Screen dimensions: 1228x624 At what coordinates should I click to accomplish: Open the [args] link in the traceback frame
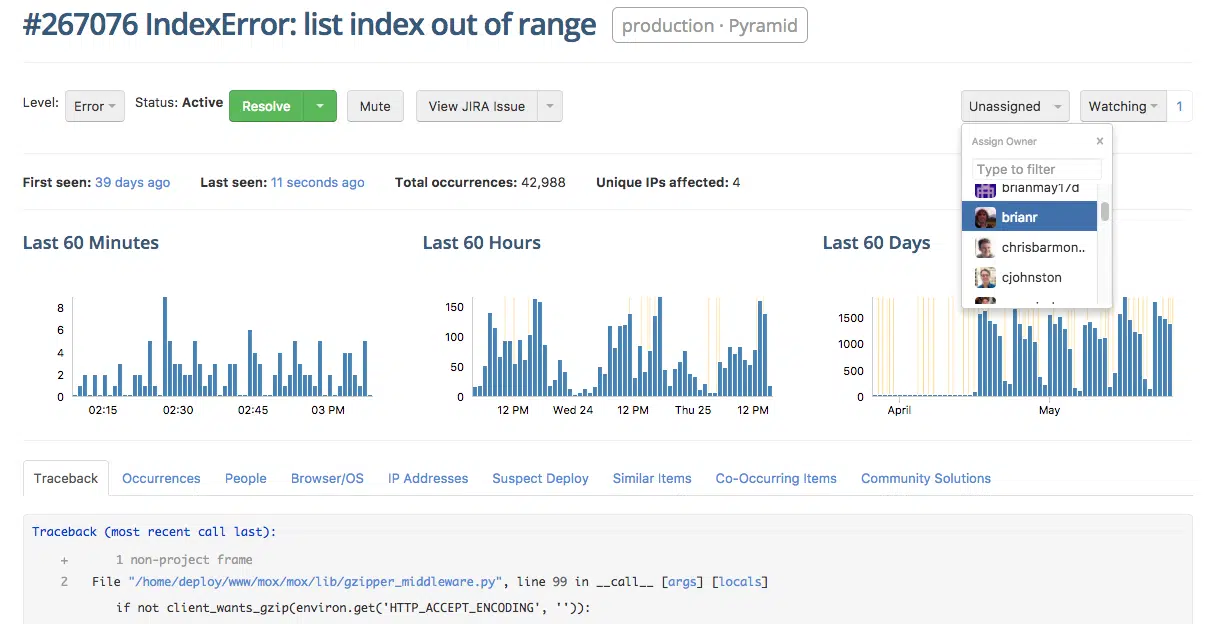pyautogui.click(x=682, y=581)
